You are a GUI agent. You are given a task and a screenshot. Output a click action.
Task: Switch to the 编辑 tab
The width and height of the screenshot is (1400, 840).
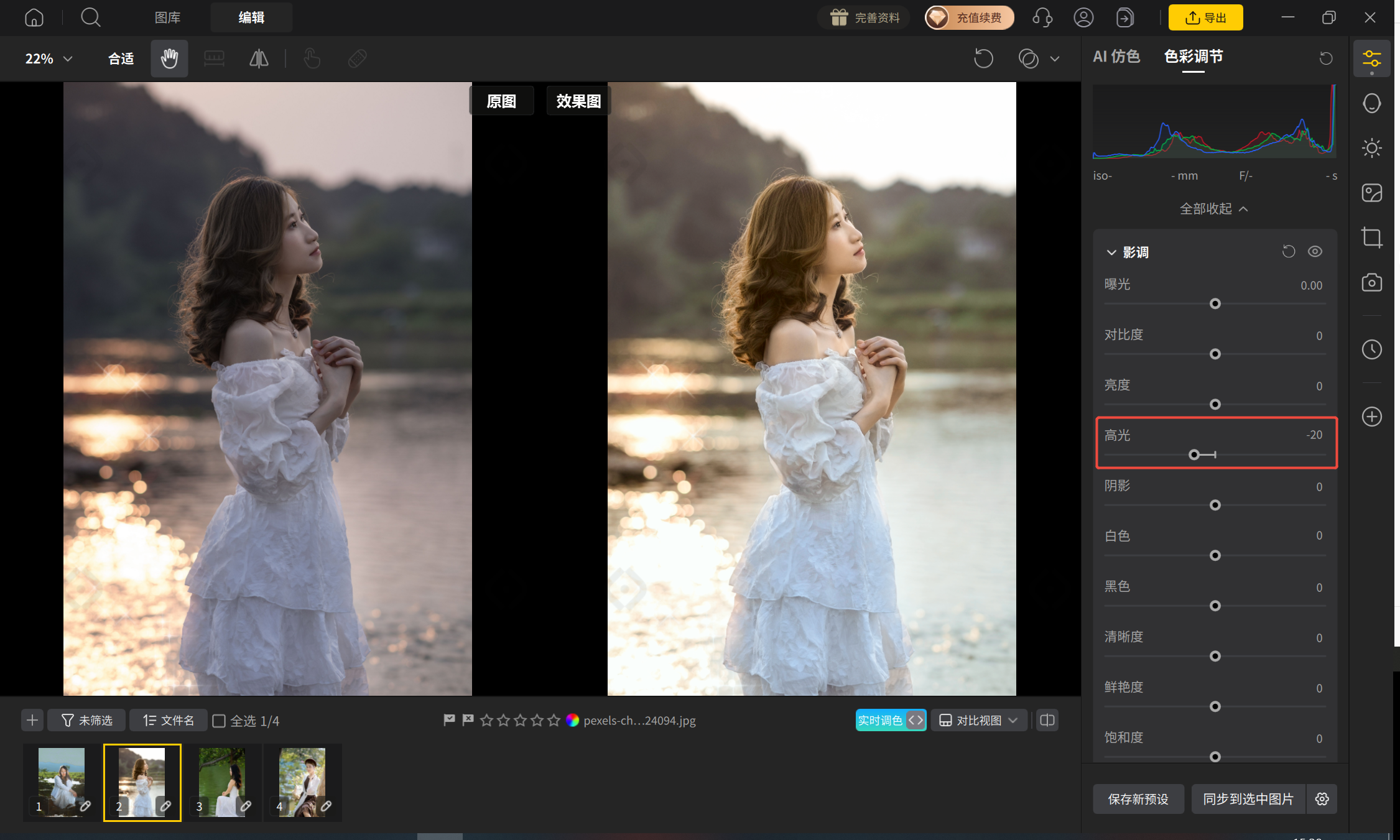pyautogui.click(x=251, y=17)
